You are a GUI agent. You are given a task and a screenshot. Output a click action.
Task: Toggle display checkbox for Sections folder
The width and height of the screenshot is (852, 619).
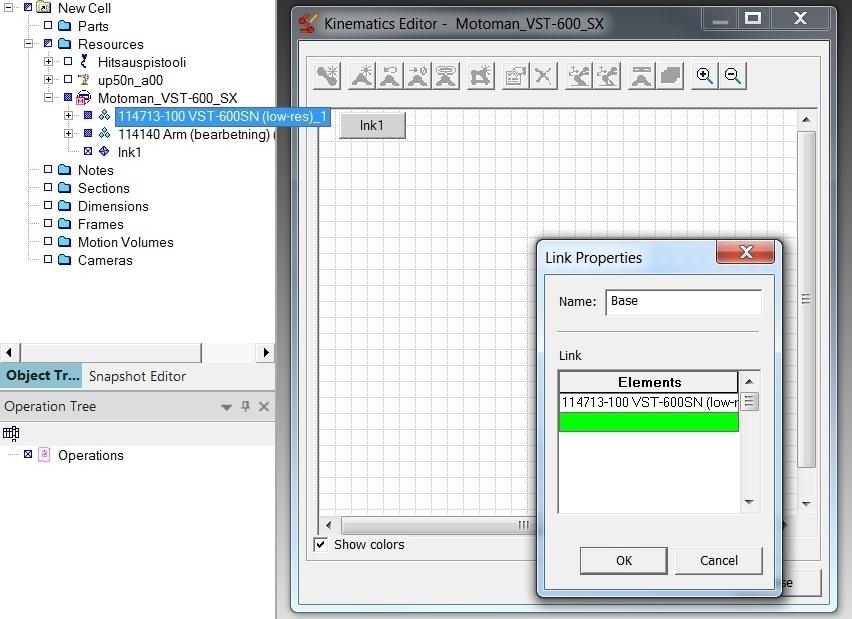pos(48,187)
